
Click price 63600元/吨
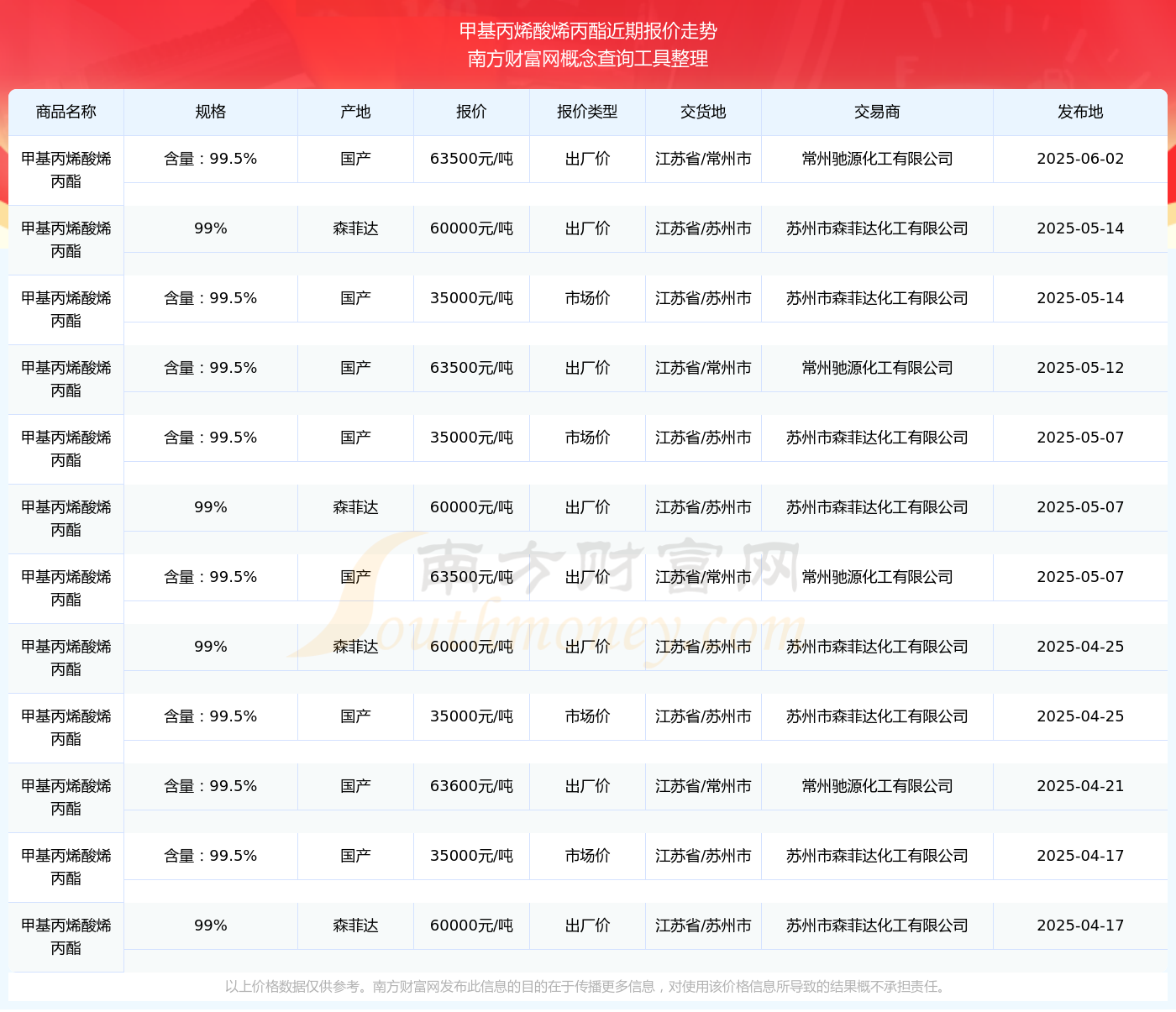coord(471,786)
